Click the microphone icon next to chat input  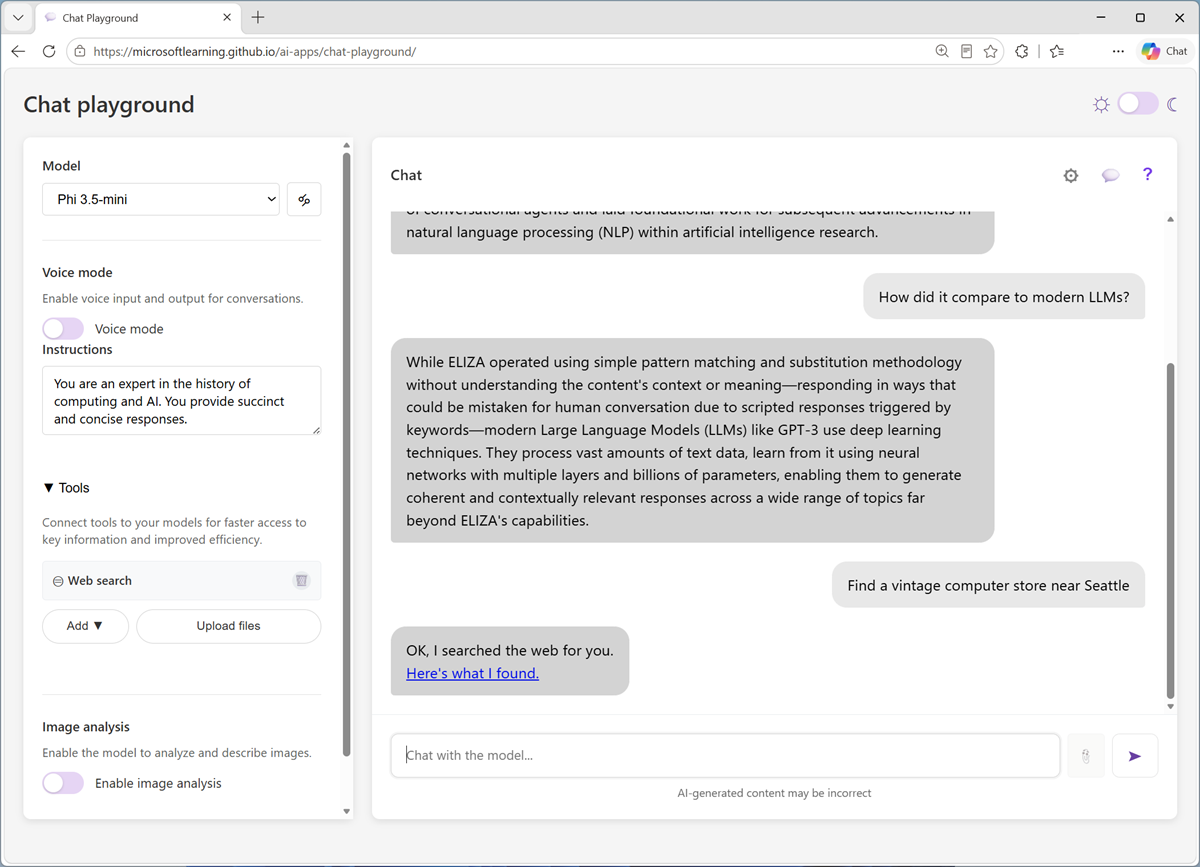pos(1086,756)
